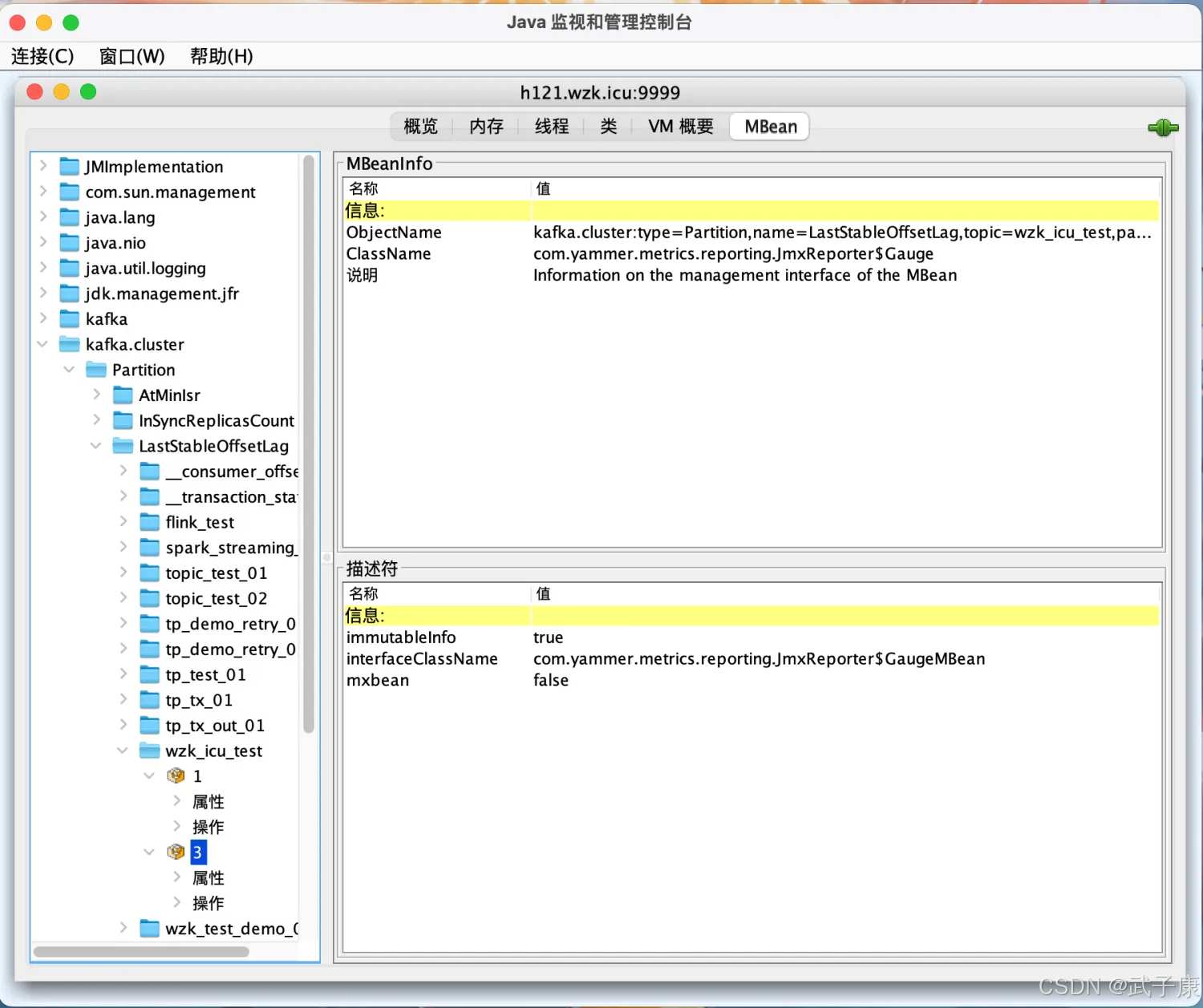Click the jdk.management.jfr folder icon
The image size is (1203, 1008).
coord(70,293)
